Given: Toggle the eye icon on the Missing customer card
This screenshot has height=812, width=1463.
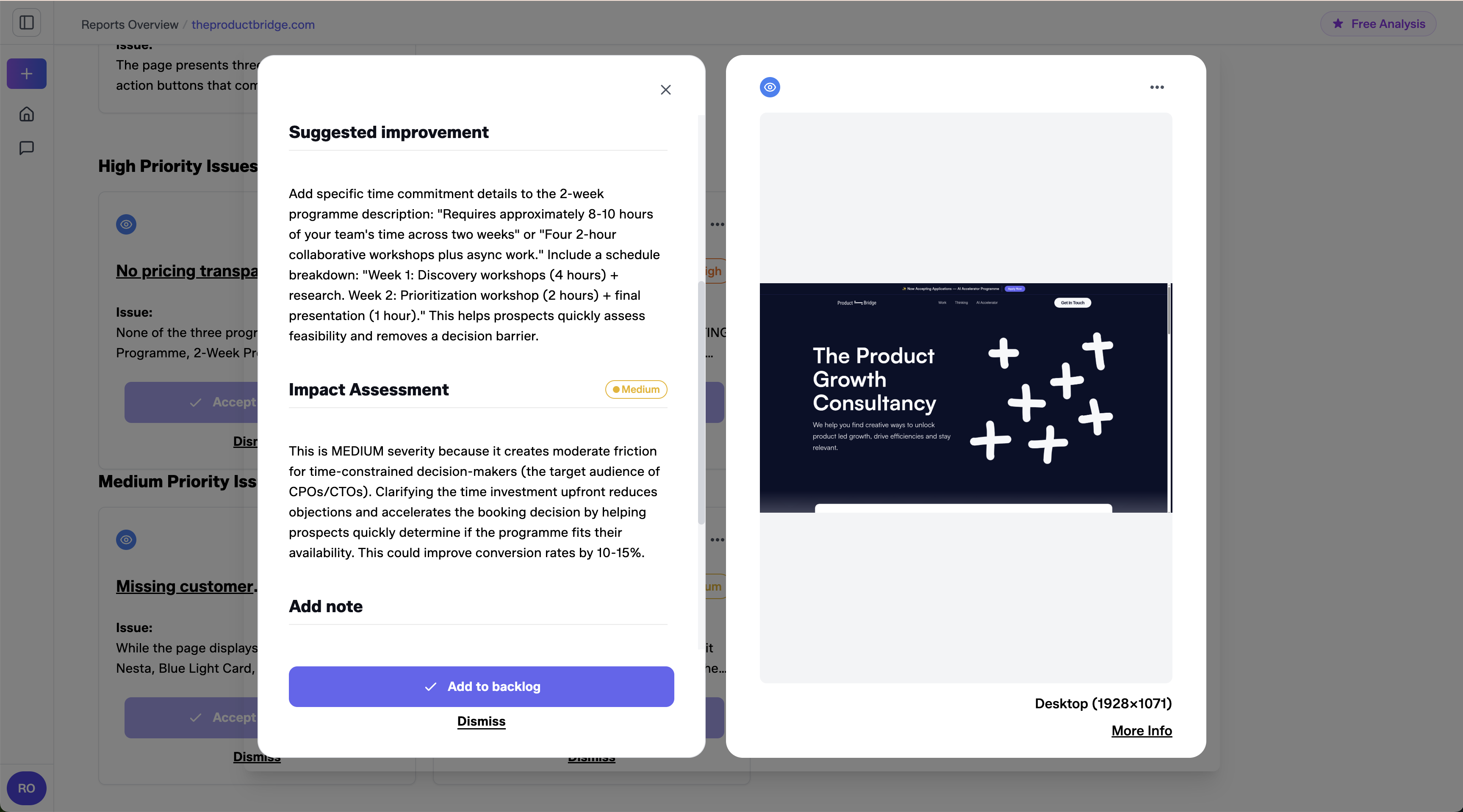Looking at the screenshot, I should (x=125, y=540).
